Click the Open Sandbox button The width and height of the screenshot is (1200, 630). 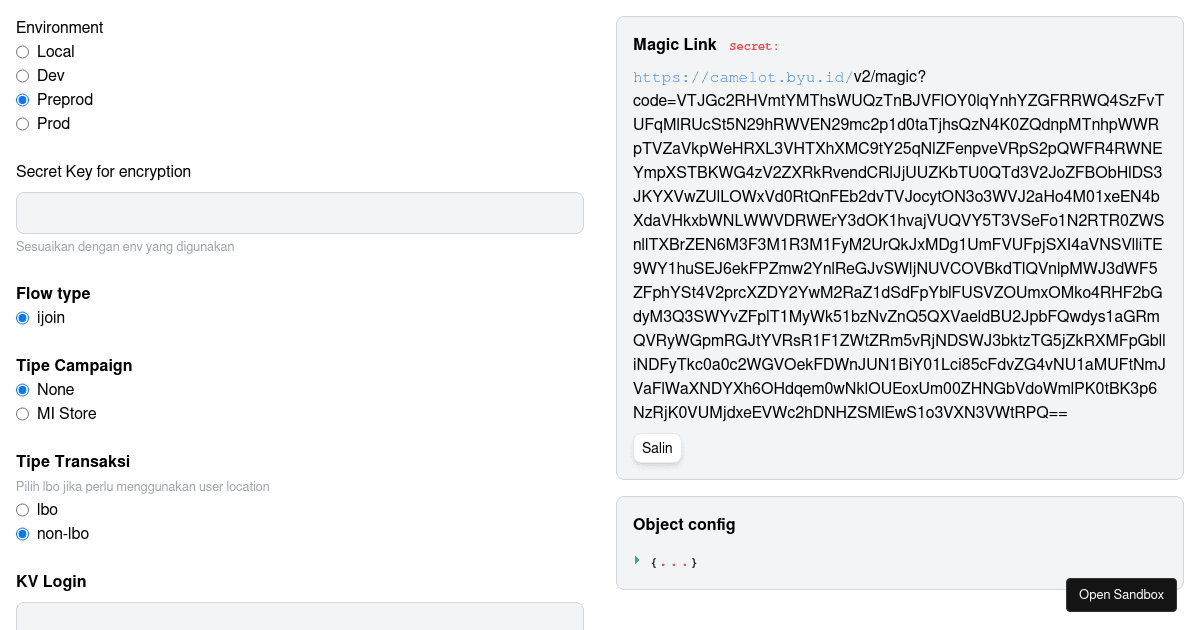(x=1121, y=595)
